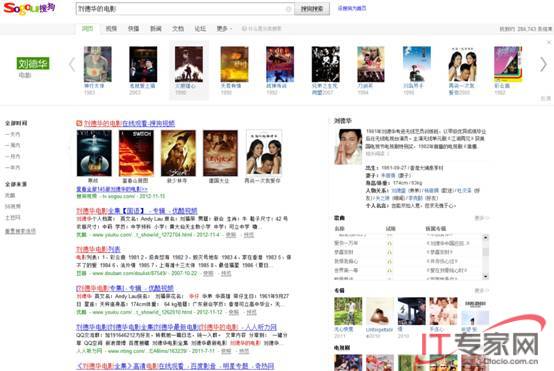Open the snapshot link under douban result
Screen dimensions: 554x371
[x=208, y=273]
